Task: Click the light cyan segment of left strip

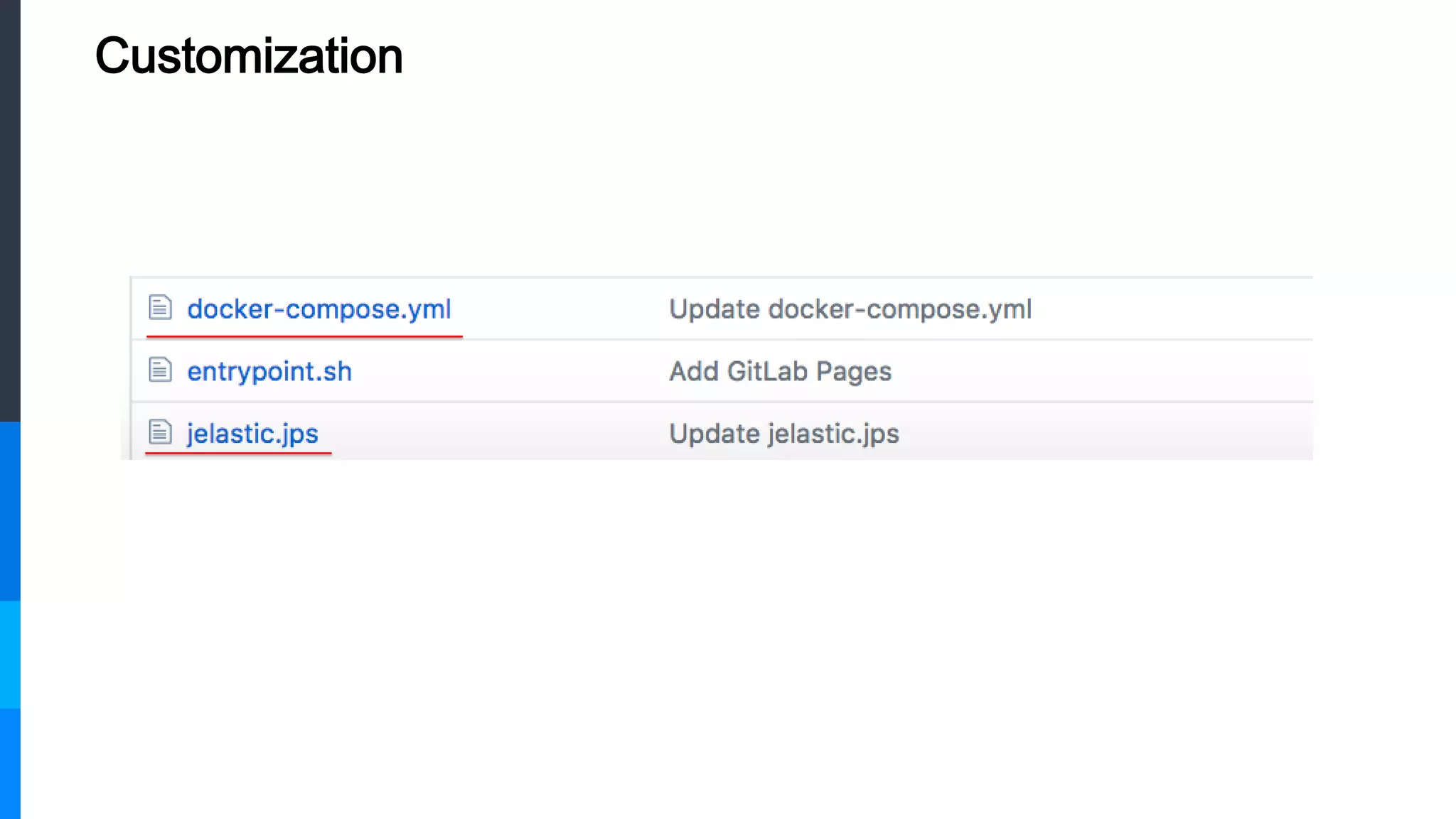Action: (10, 655)
